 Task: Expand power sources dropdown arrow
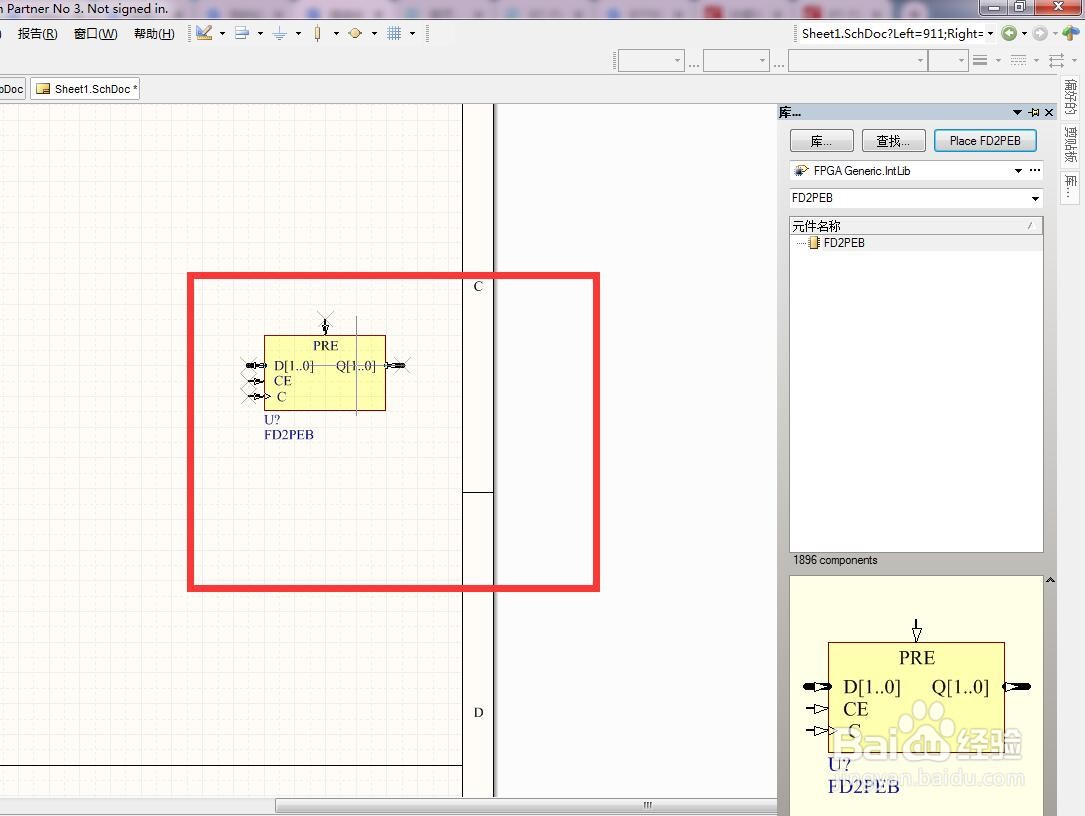pyautogui.click(x=298, y=33)
